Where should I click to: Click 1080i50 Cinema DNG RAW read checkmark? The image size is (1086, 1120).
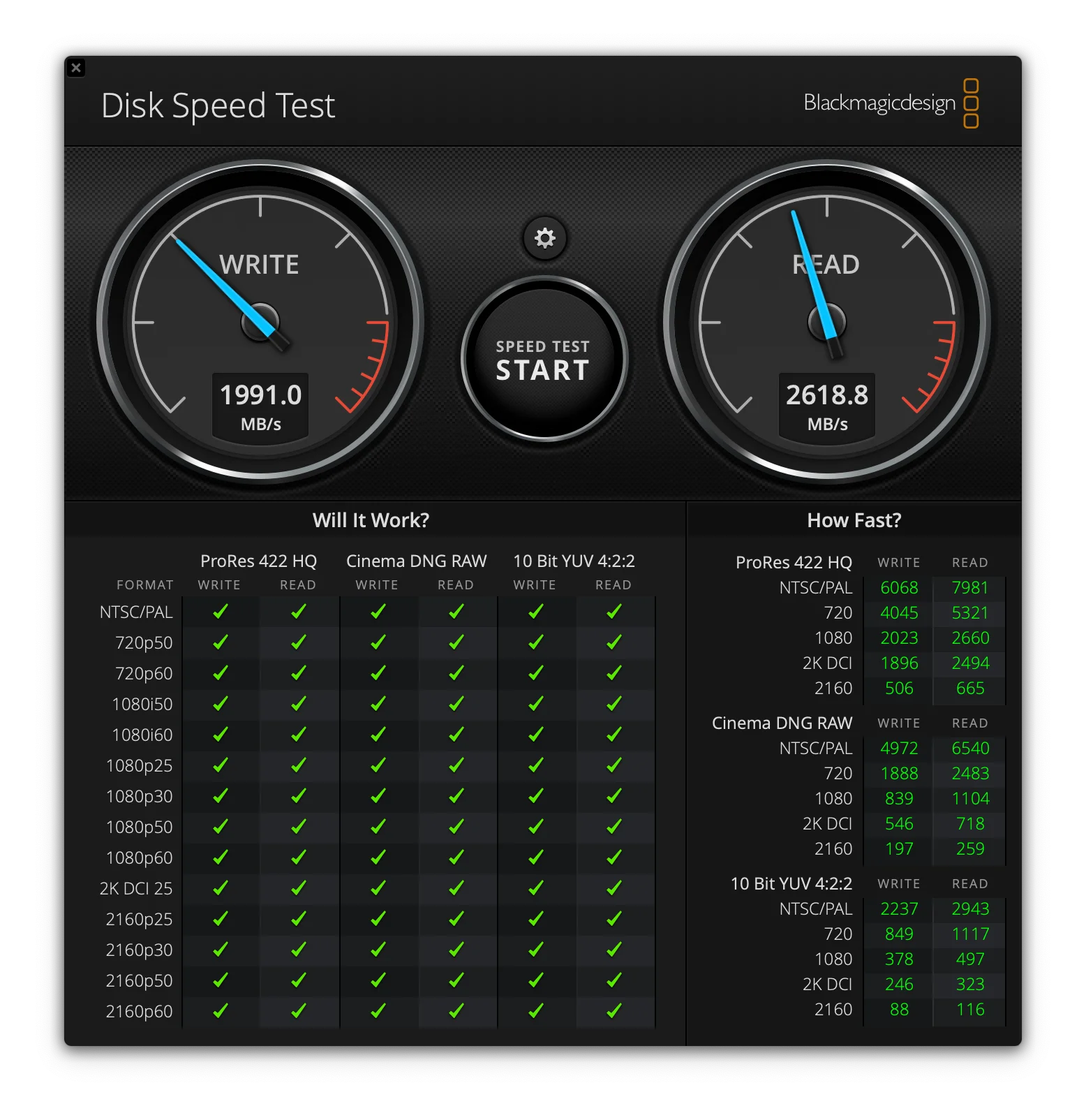pyautogui.click(x=456, y=704)
